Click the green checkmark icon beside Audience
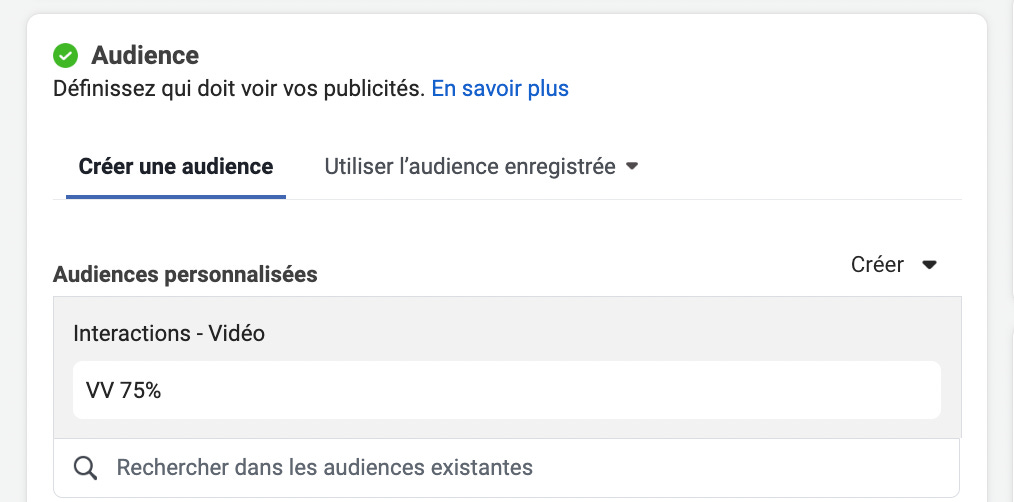Image resolution: width=1014 pixels, height=502 pixels. click(65, 56)
